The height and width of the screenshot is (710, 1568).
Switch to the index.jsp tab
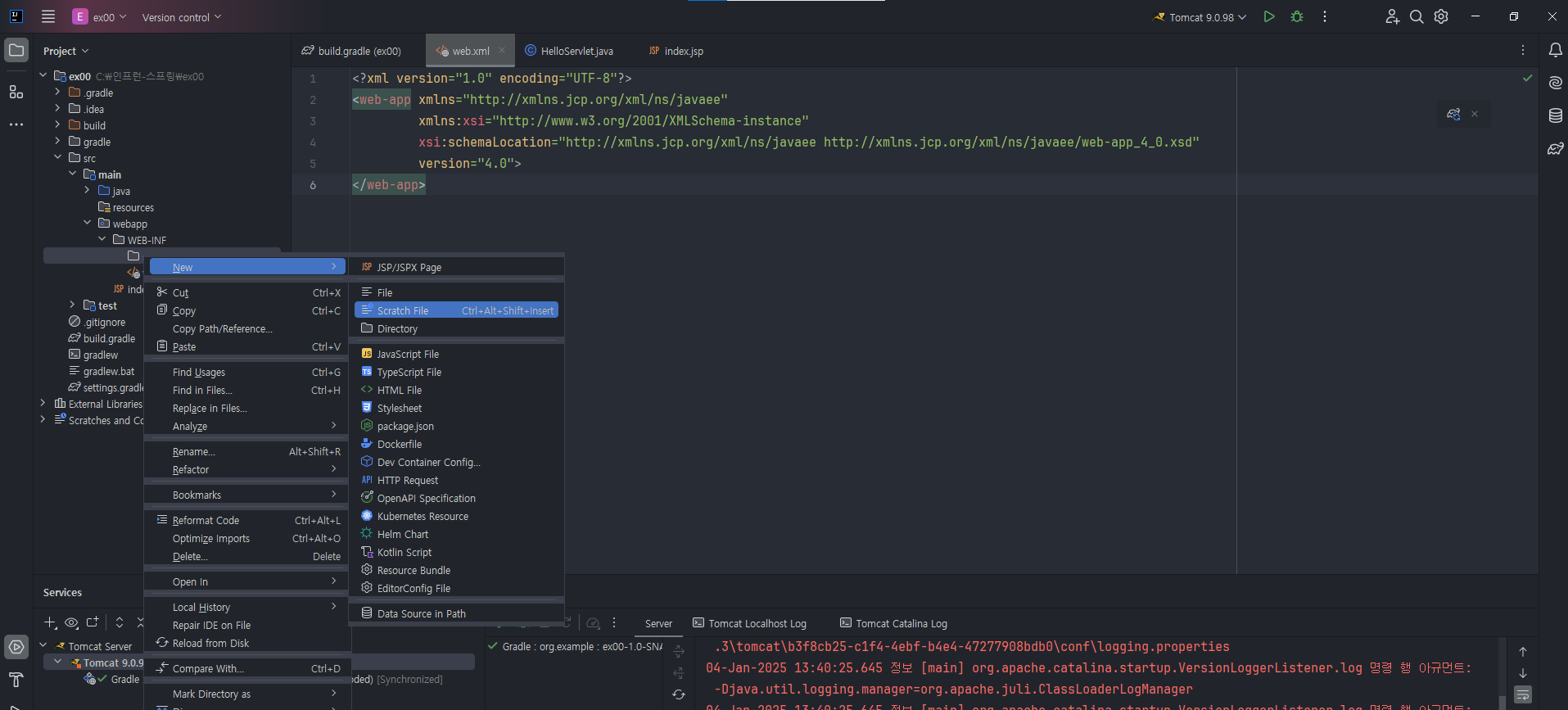676,51
